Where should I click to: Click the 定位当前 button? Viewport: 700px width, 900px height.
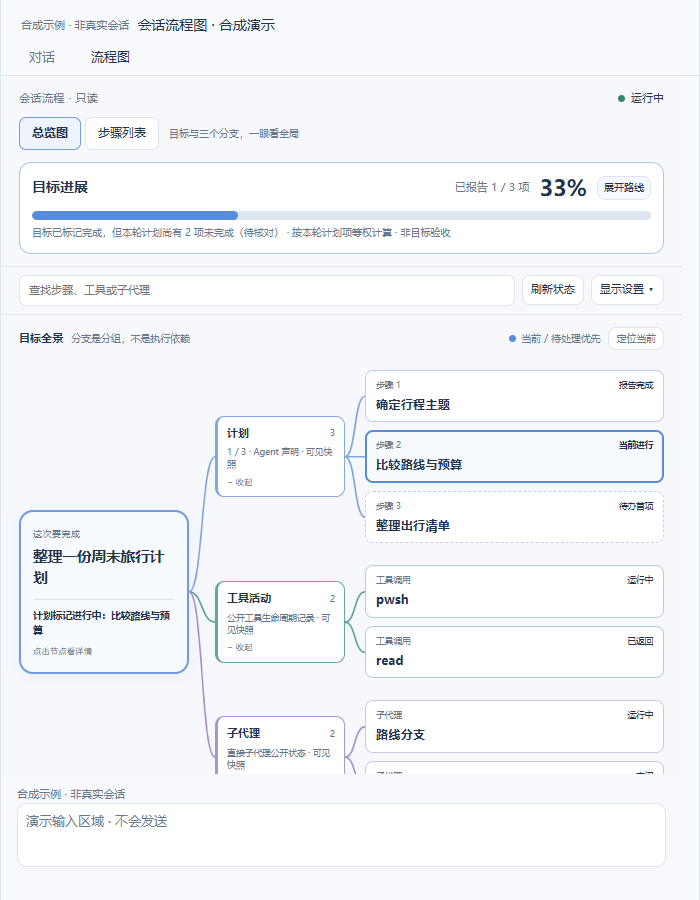pyautogui.click(x=636, y=339)
